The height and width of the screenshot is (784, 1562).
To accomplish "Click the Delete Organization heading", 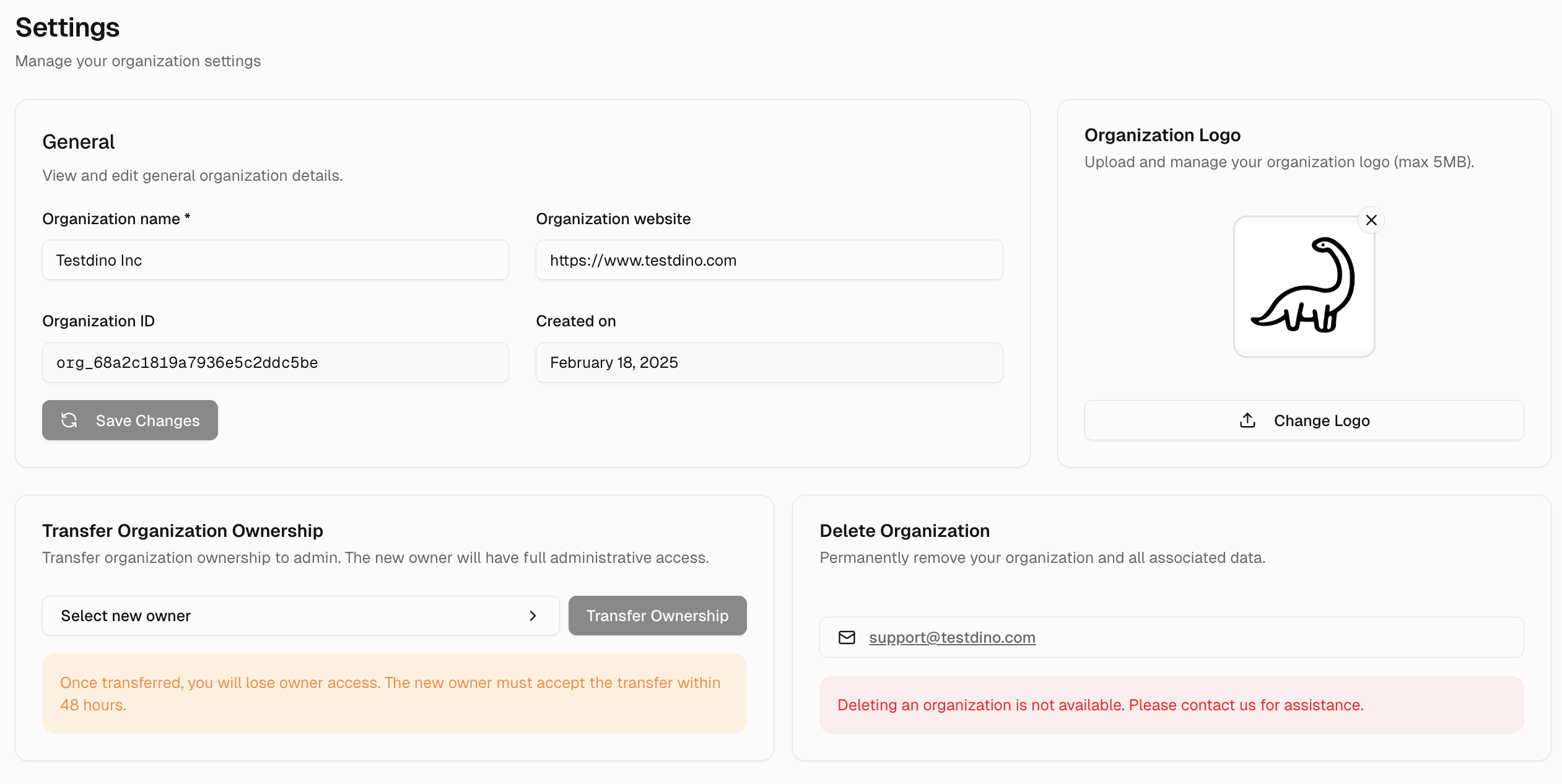I will [x=904, y=531].
